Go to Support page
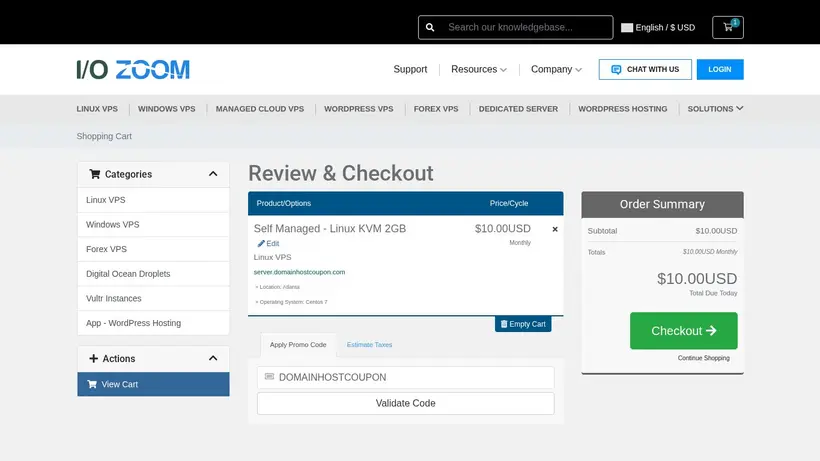This screenshot has height=461, width=820. pyautogui.click(x=410, y=69)
